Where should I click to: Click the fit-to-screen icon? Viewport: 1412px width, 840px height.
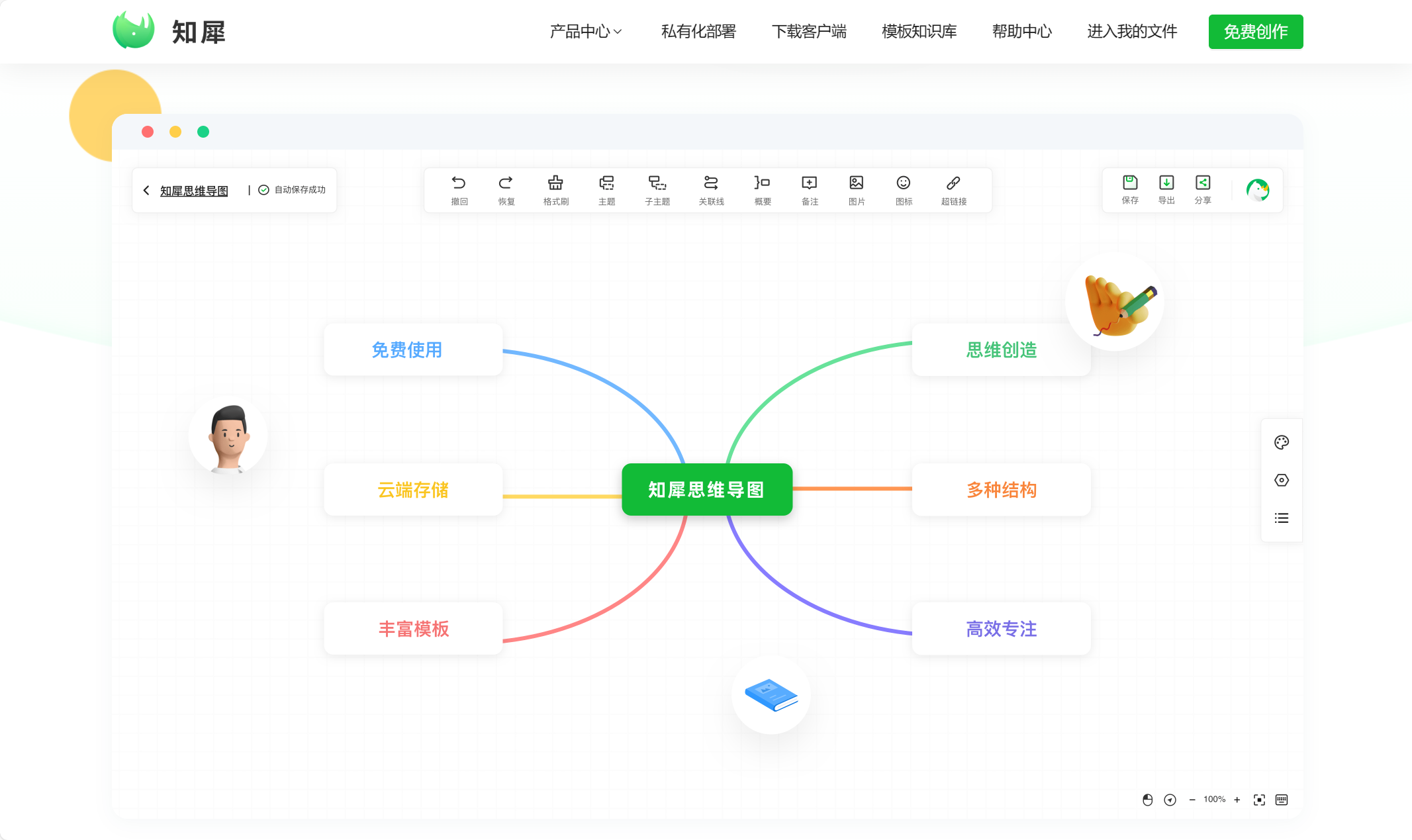point(1259,800)
